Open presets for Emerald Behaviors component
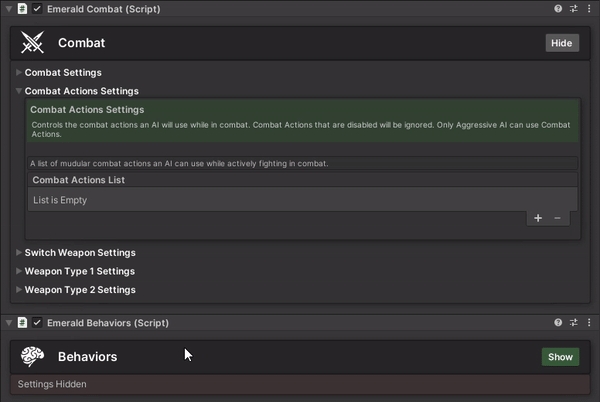Viewport: 600px width, 402px height. [x=573, y=323]
